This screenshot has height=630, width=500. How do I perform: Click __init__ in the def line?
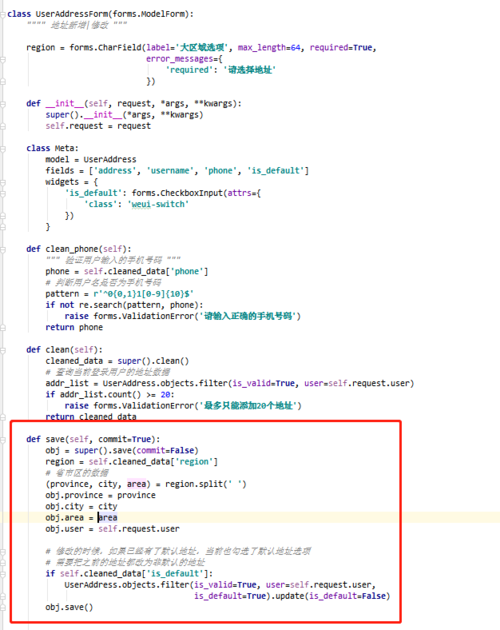coord(64,104)
